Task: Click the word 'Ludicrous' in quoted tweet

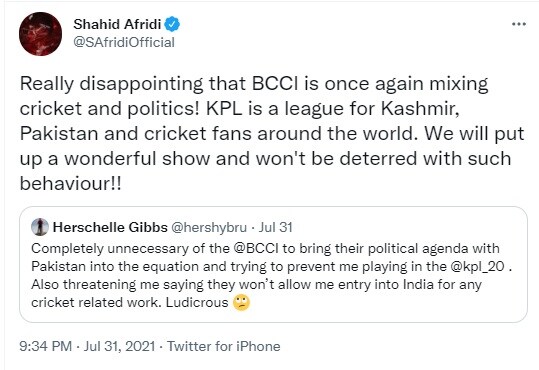Action: (197, 302)
